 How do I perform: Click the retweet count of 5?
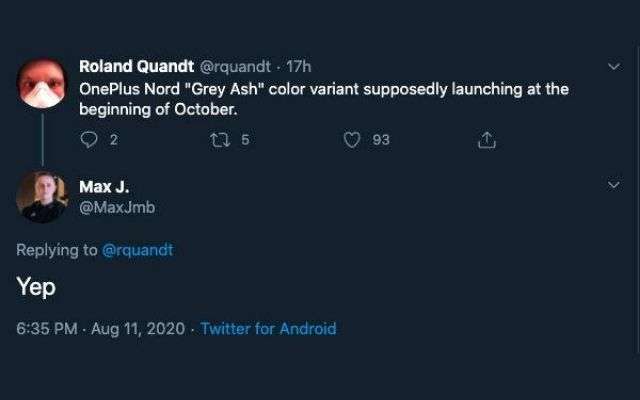(245, 141)
